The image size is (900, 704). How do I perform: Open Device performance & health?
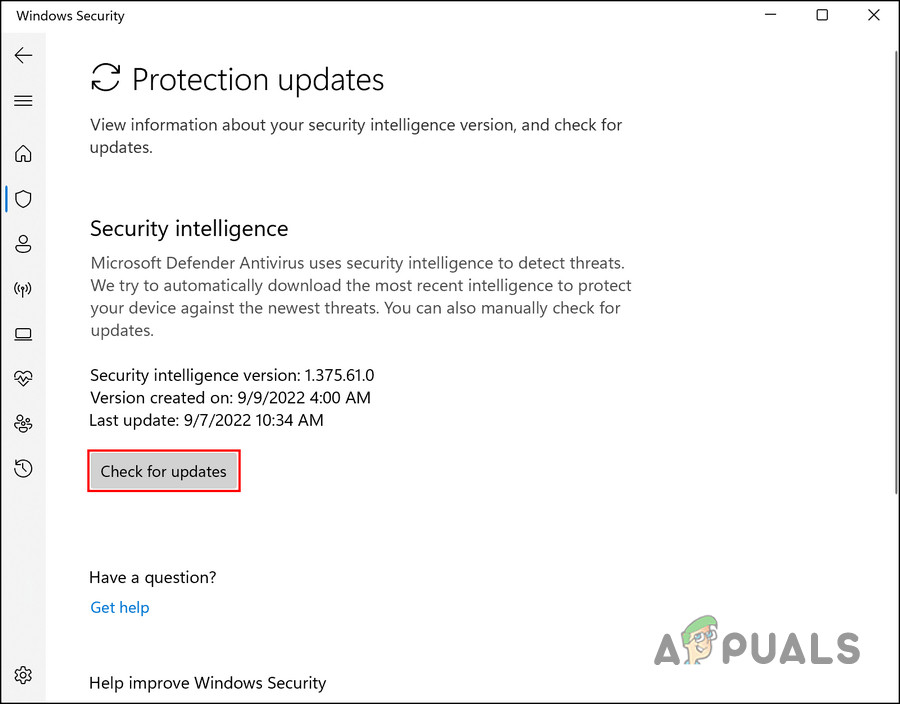coord(23,378)
